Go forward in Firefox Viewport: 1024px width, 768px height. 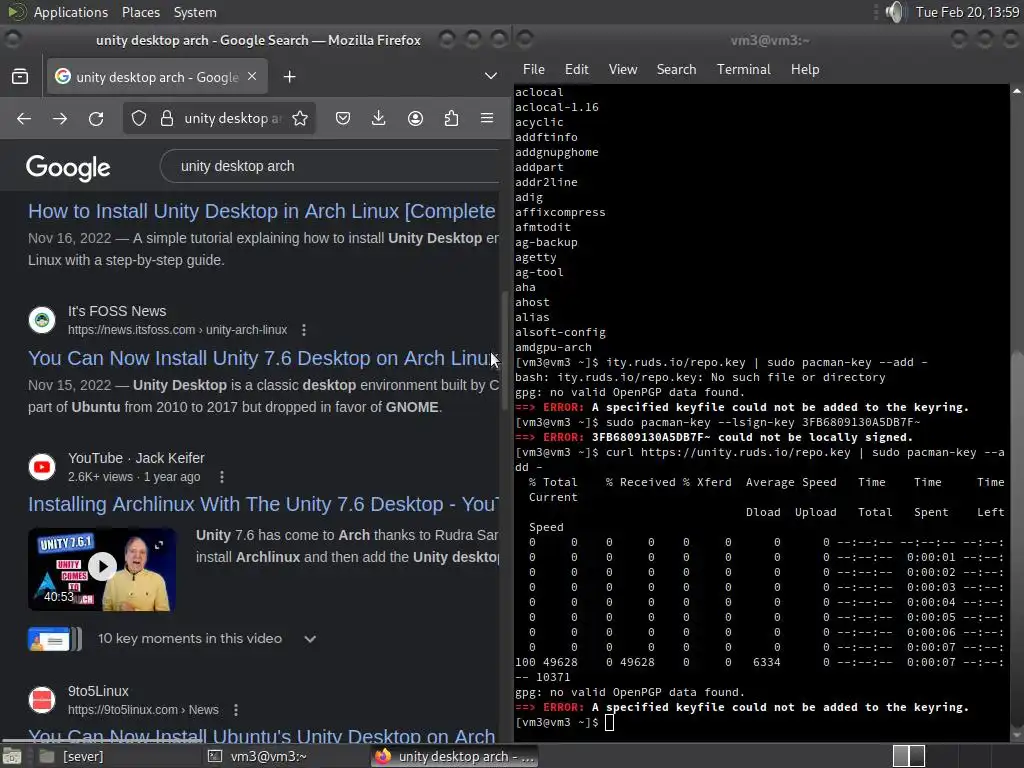coord(60,118)
